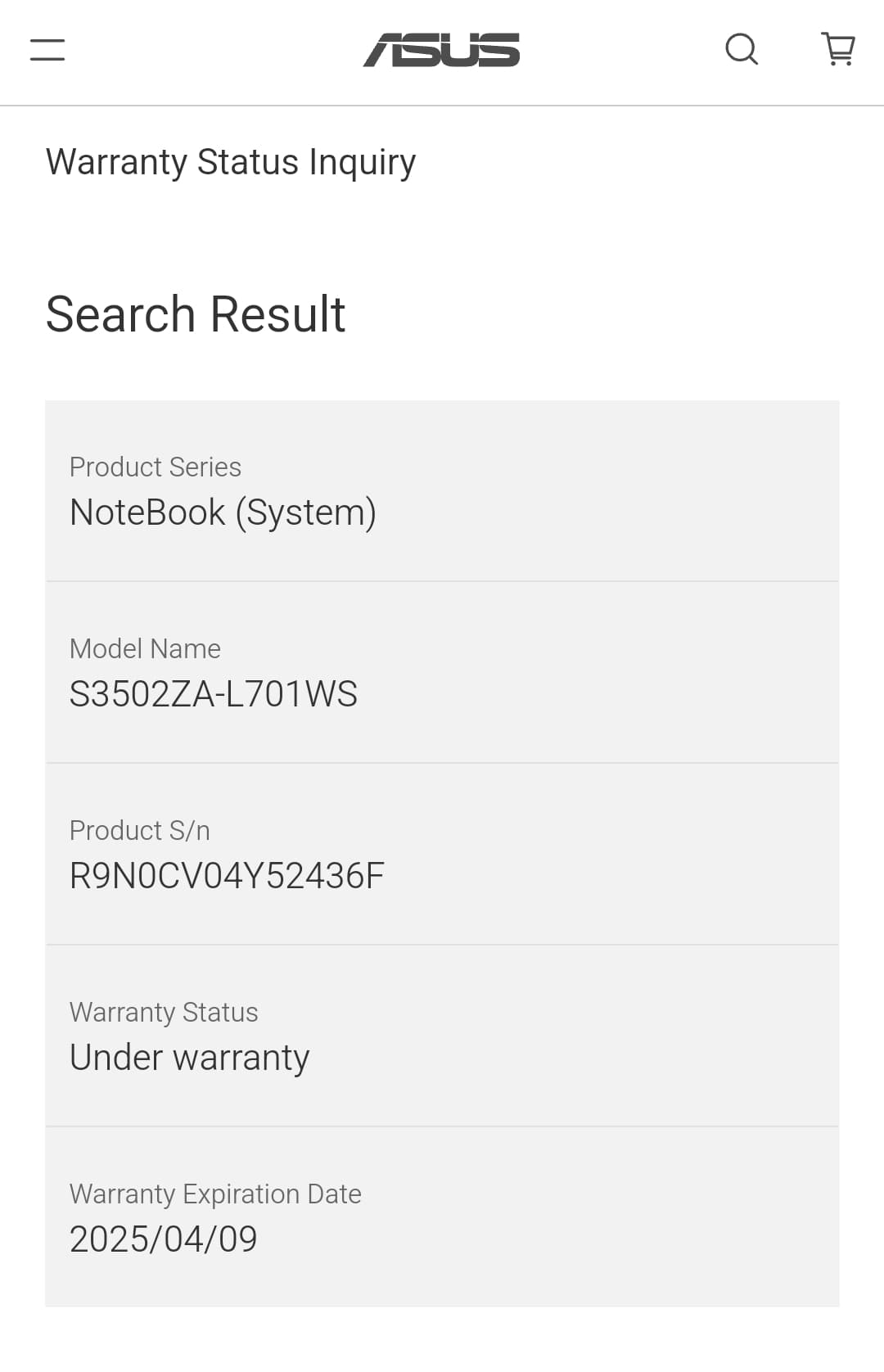The image size is (884, 1372).
Task: Click the Warranty Expiration Date label
Action: coord(215,1194)
